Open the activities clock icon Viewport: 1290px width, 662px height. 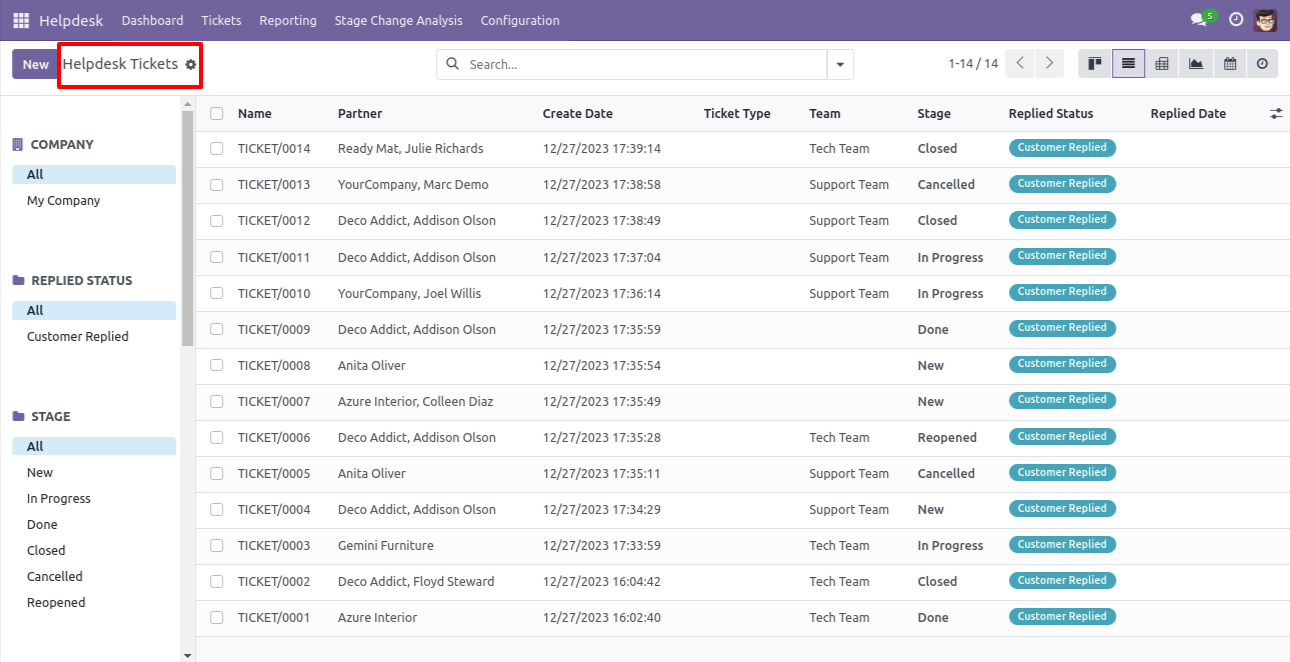pos(1236,20)
